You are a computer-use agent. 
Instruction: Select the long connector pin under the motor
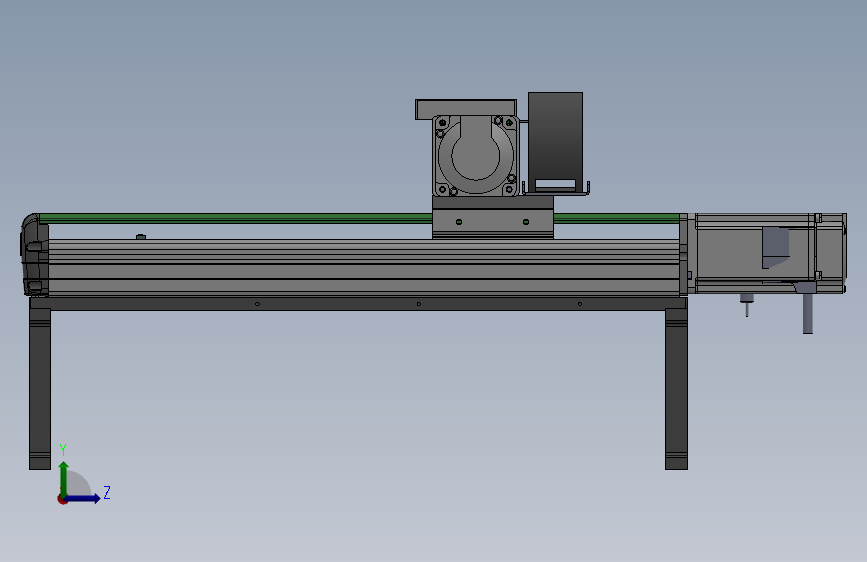click(x=808, y=314)
